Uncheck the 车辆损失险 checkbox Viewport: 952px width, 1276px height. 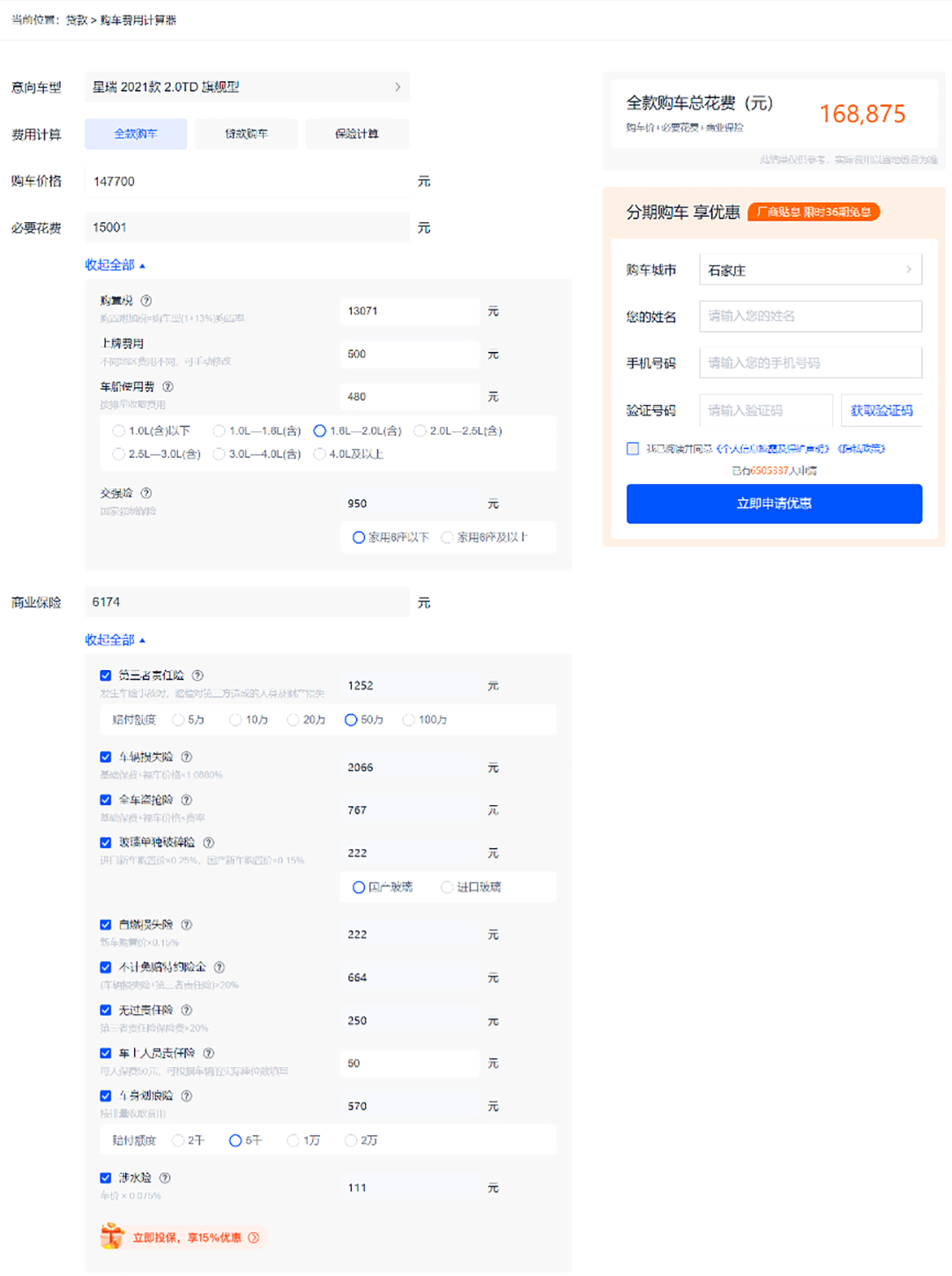[x=106, y=757]
